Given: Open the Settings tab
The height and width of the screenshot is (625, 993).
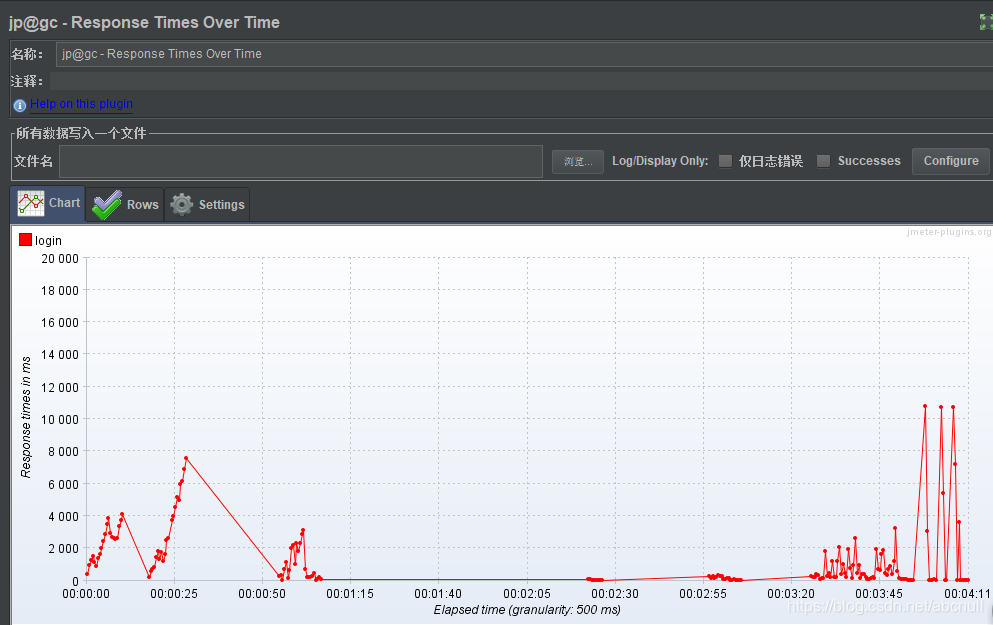Looking at the screenshot, I should tap(207, 205).
